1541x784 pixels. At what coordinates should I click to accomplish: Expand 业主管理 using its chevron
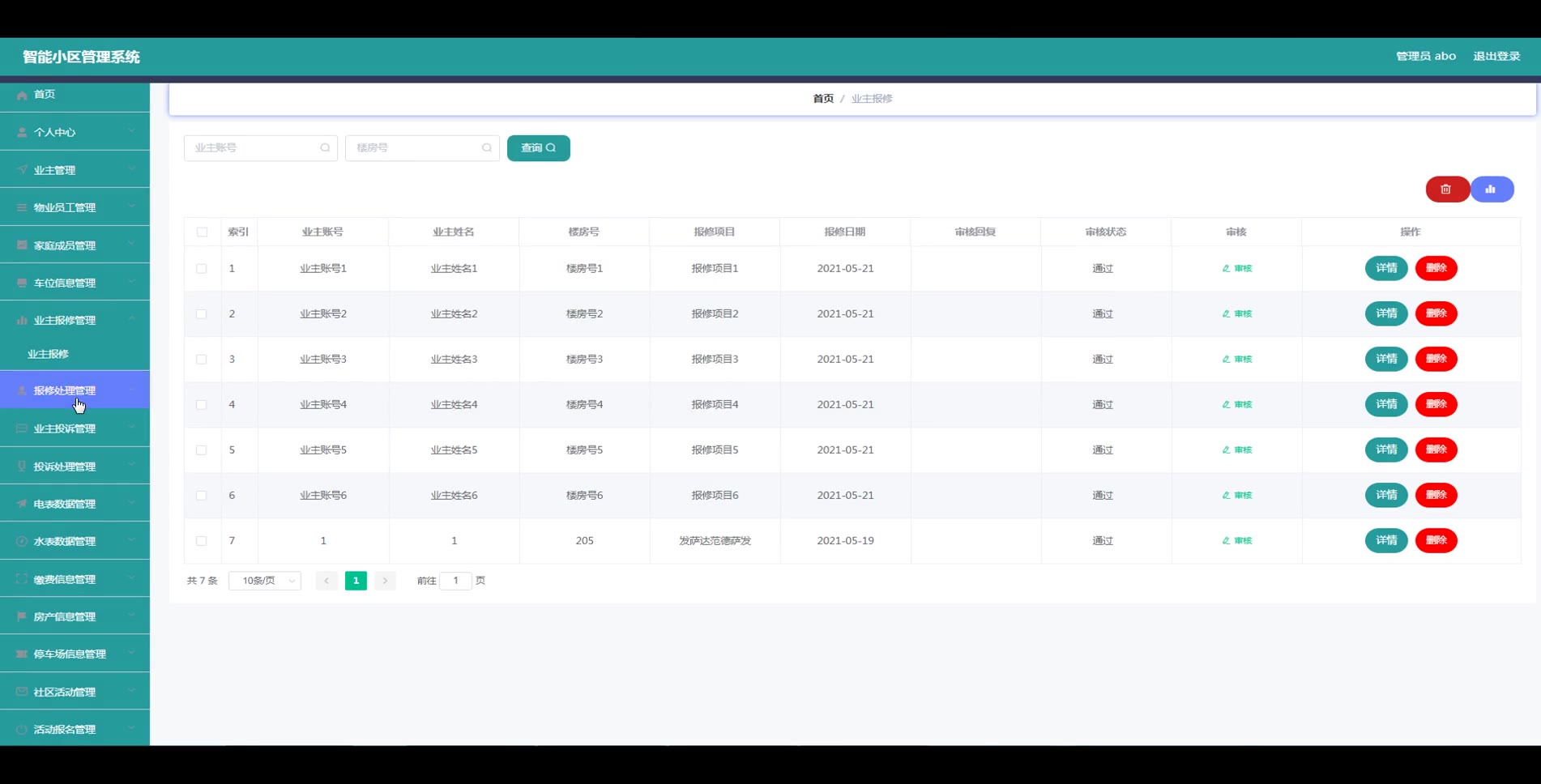[131, 169]
